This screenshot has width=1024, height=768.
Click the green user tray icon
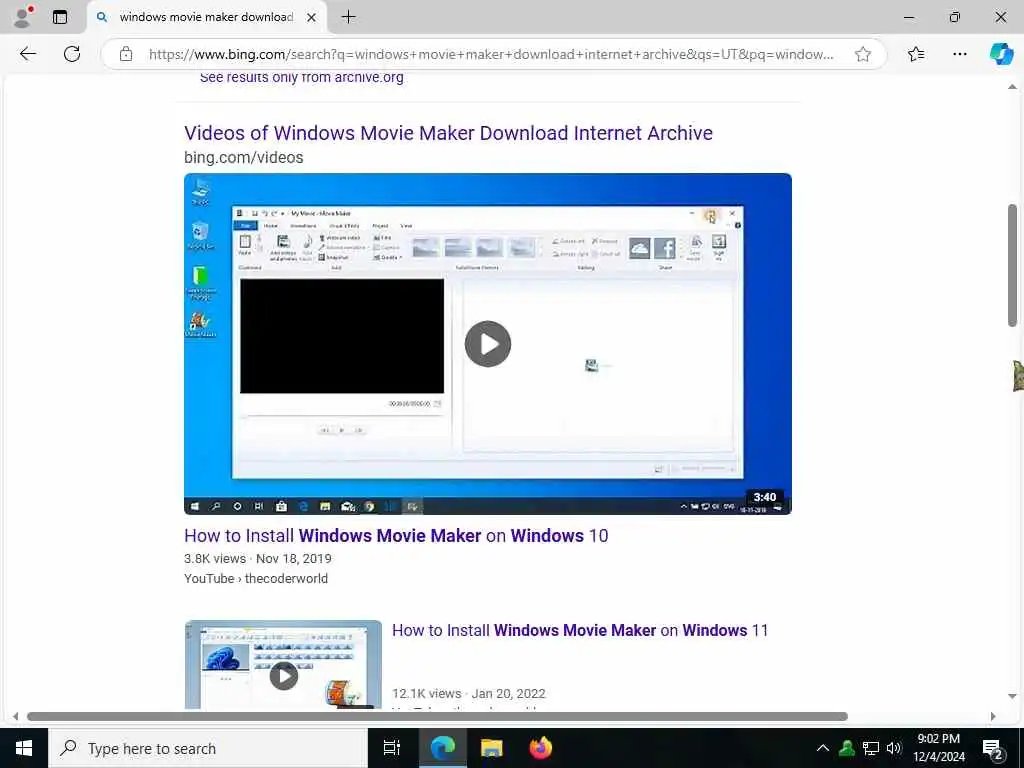point(847,748)
